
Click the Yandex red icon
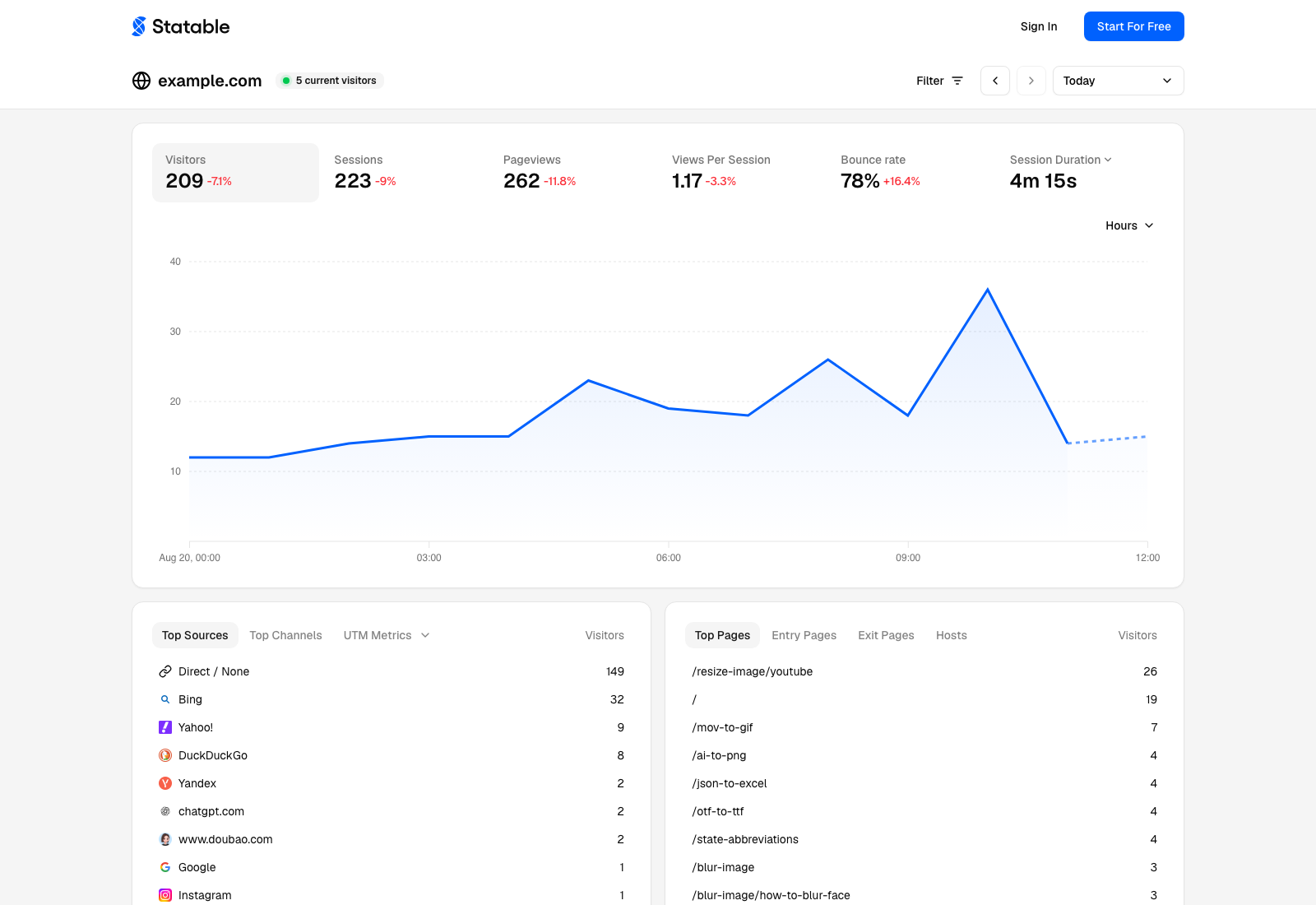pos(165,783)
